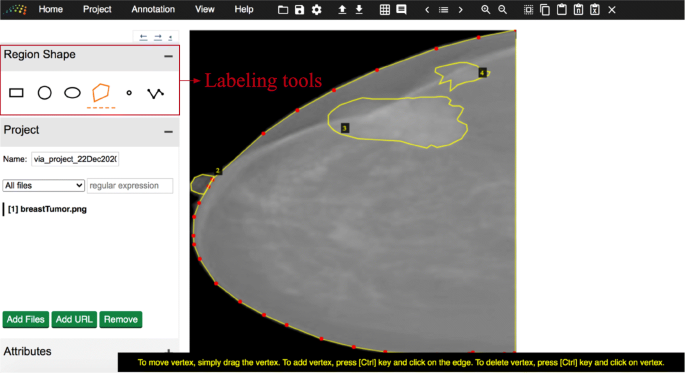Paste regions clipboard icon
This screenshot has height=373, width=685.
[x=562, y=10]
